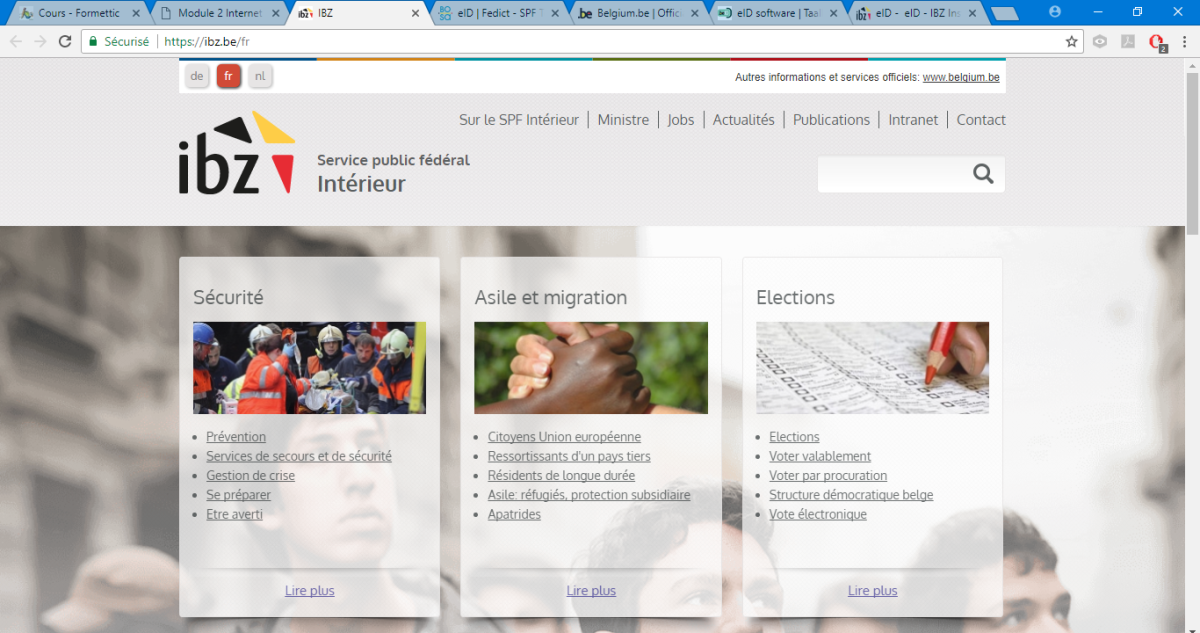Click the search magnifier icon

[983, 175]
